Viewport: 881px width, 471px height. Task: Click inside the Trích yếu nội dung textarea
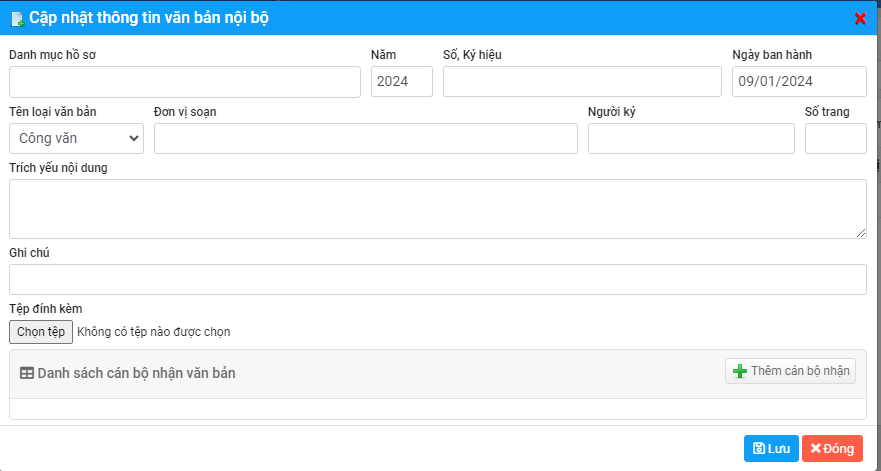tap(437, 208)
